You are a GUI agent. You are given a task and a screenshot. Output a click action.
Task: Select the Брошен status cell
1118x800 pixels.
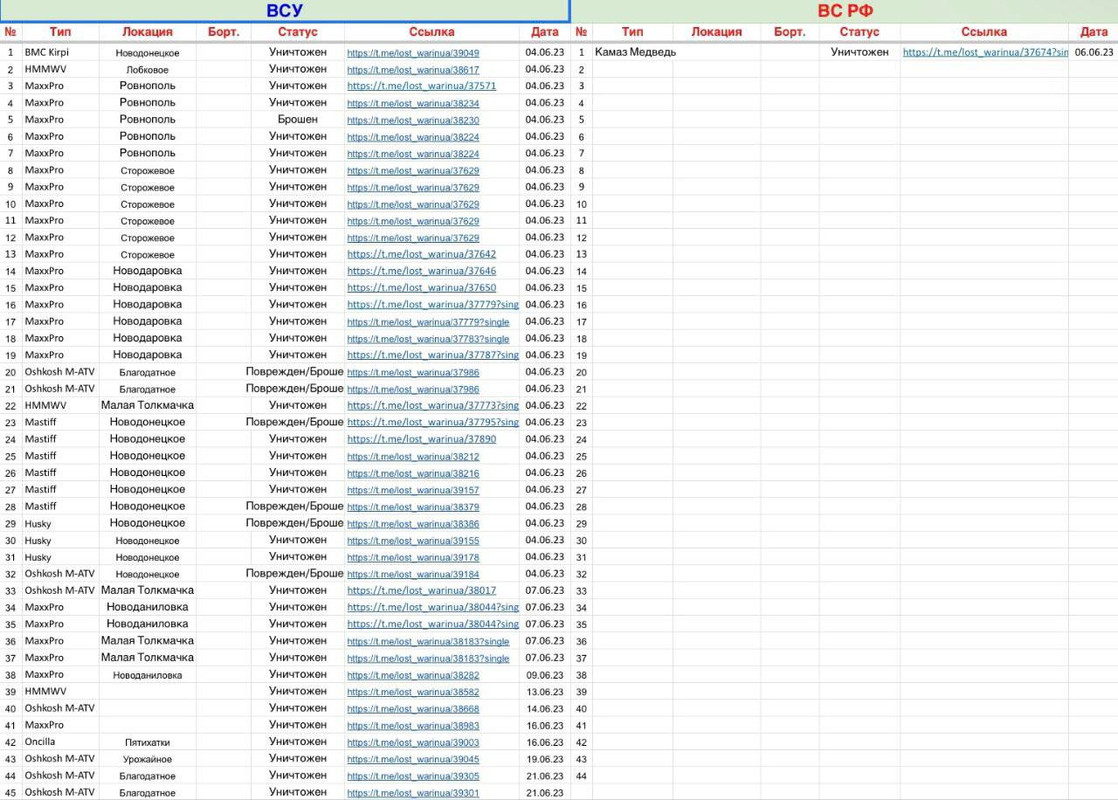coord(297,119)
